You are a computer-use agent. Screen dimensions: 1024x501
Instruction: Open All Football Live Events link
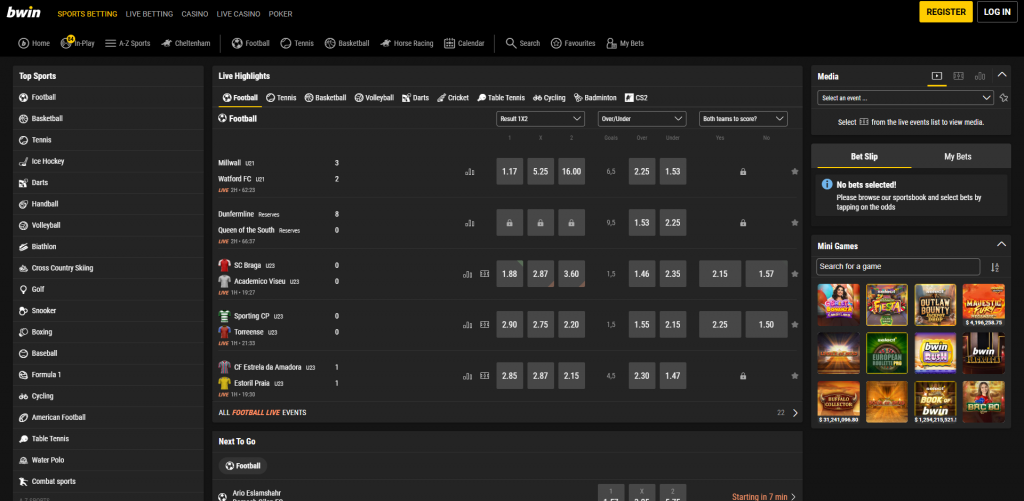263,413
